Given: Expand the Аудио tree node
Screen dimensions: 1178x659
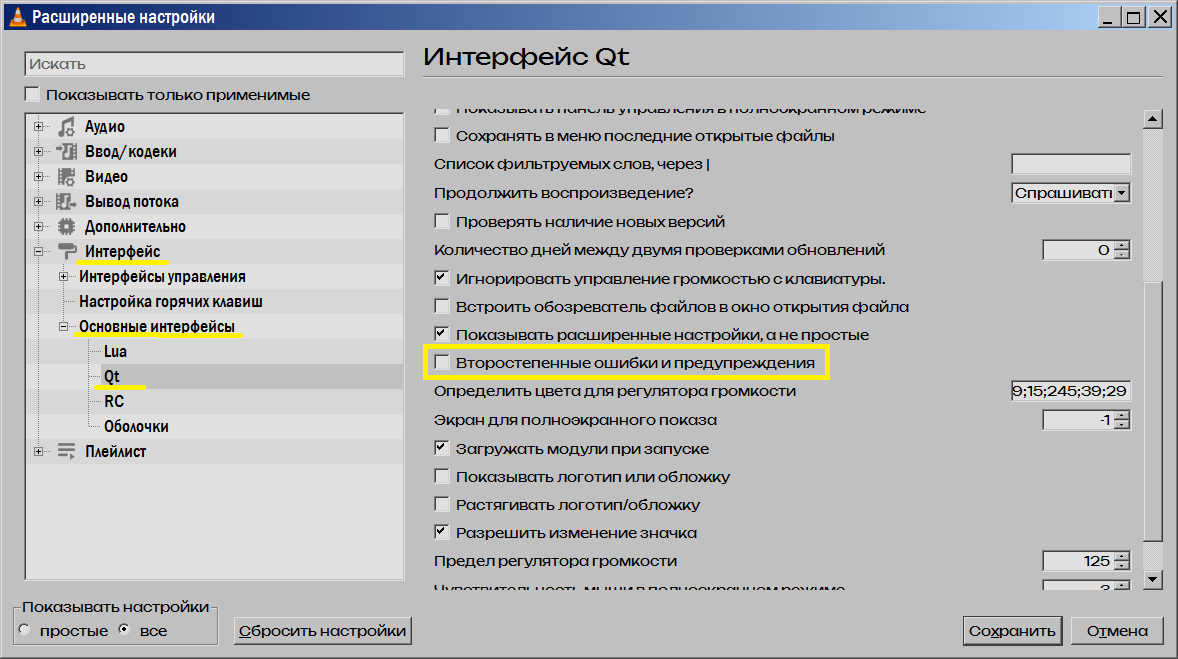Looking at the screenshot, I should pyautogui.click(x=38, y=127).
